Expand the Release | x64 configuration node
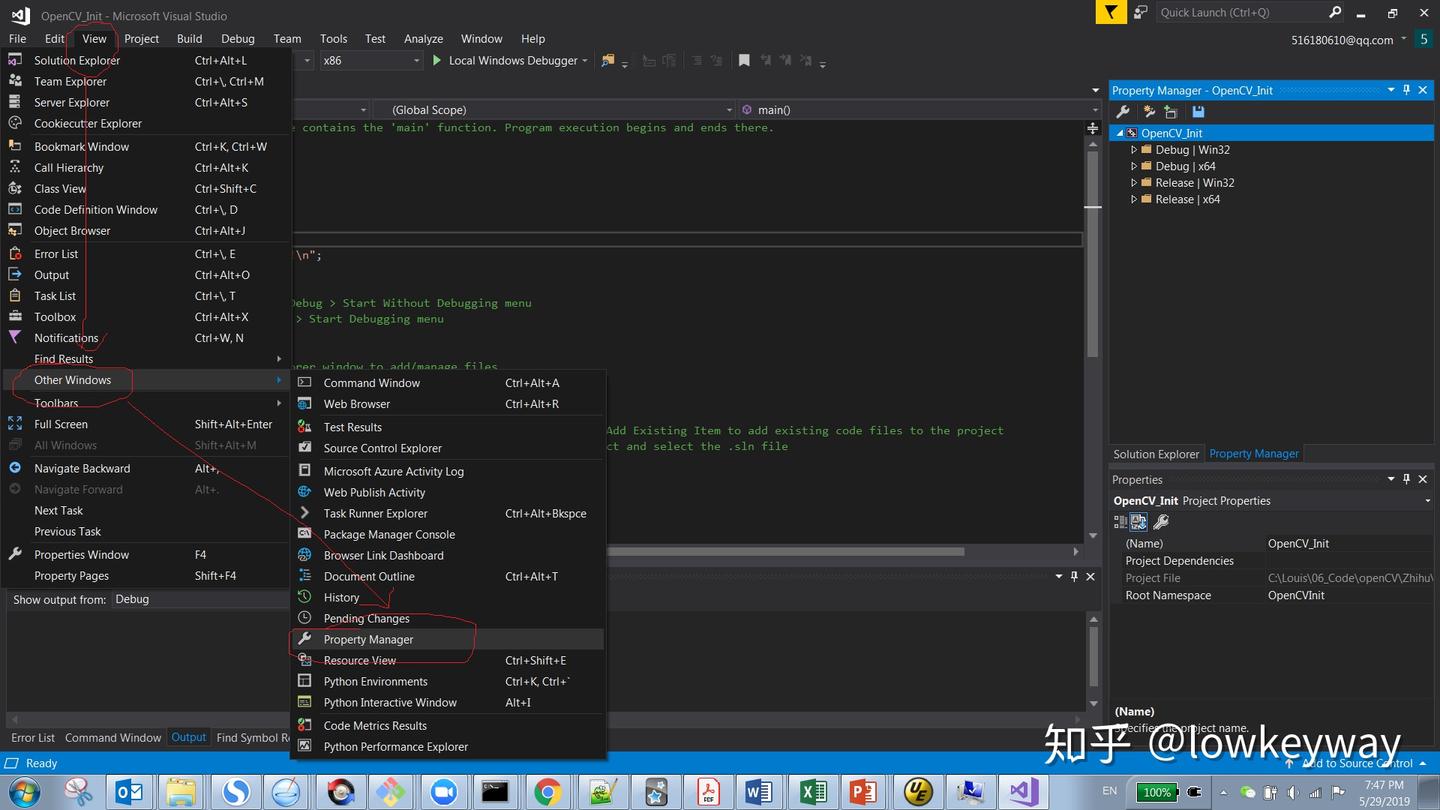 pyautogui.click(x=1134, y=200)
